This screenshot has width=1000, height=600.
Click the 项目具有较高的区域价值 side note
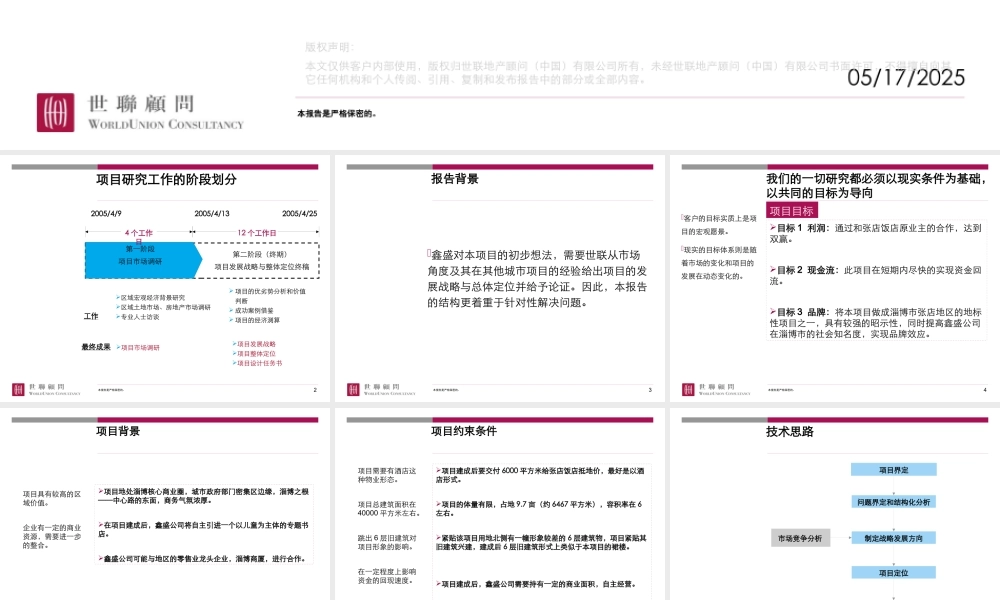52,499
